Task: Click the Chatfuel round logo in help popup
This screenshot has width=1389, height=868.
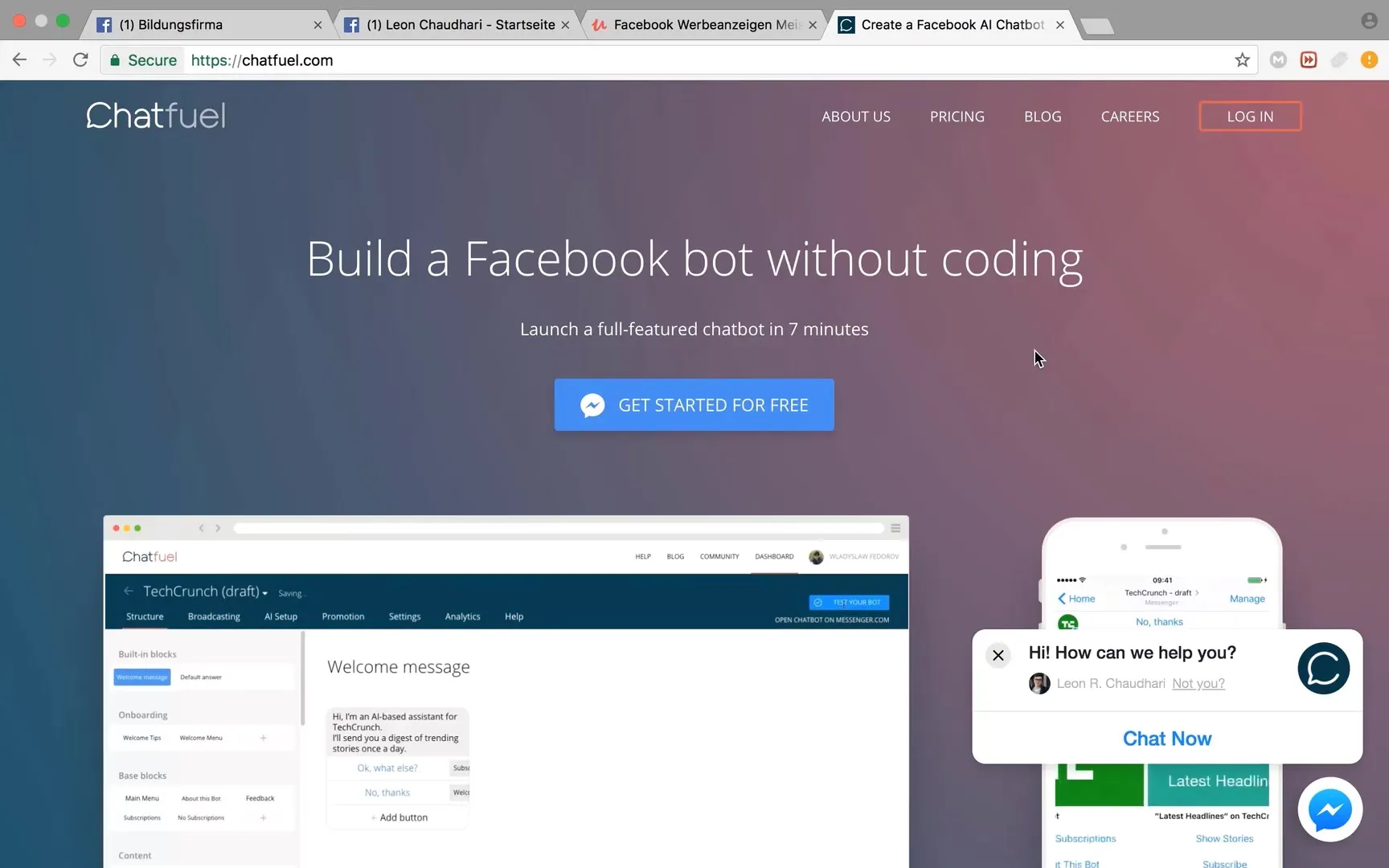Action: tap(1323, 668)
